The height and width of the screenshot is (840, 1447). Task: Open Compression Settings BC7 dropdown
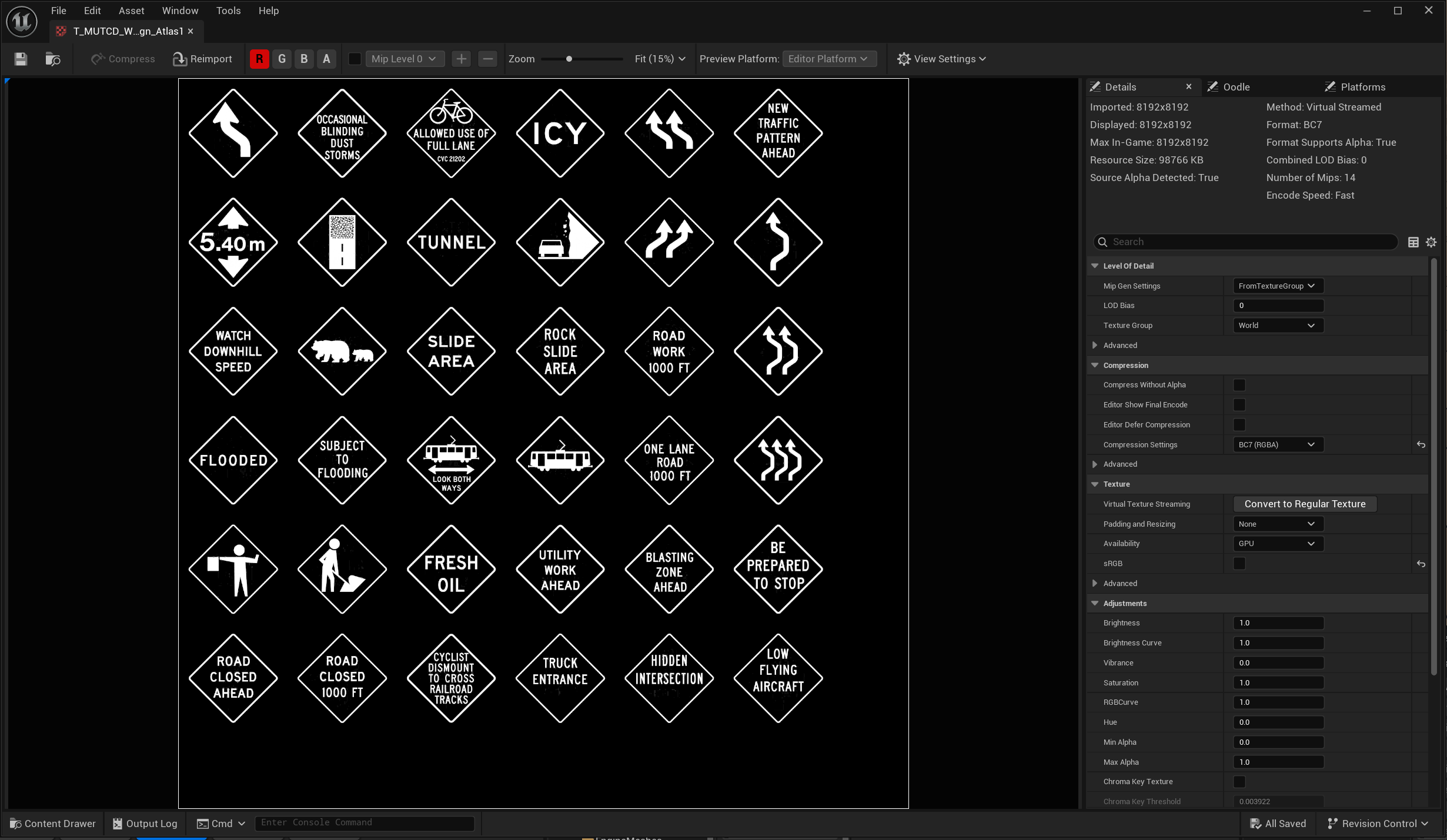1278,445
